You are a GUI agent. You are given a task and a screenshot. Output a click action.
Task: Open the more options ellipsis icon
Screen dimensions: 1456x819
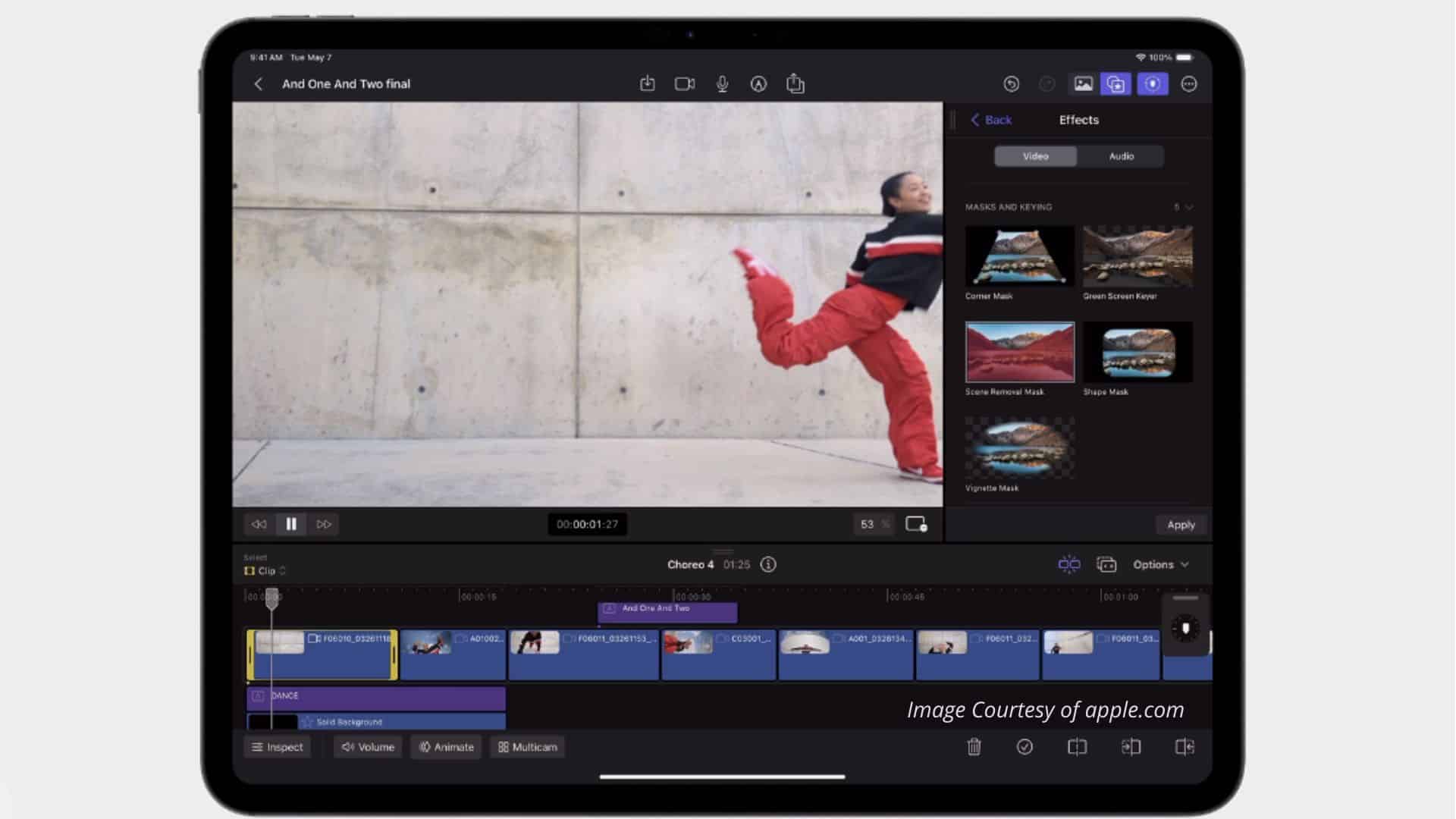coord(1188,84)
